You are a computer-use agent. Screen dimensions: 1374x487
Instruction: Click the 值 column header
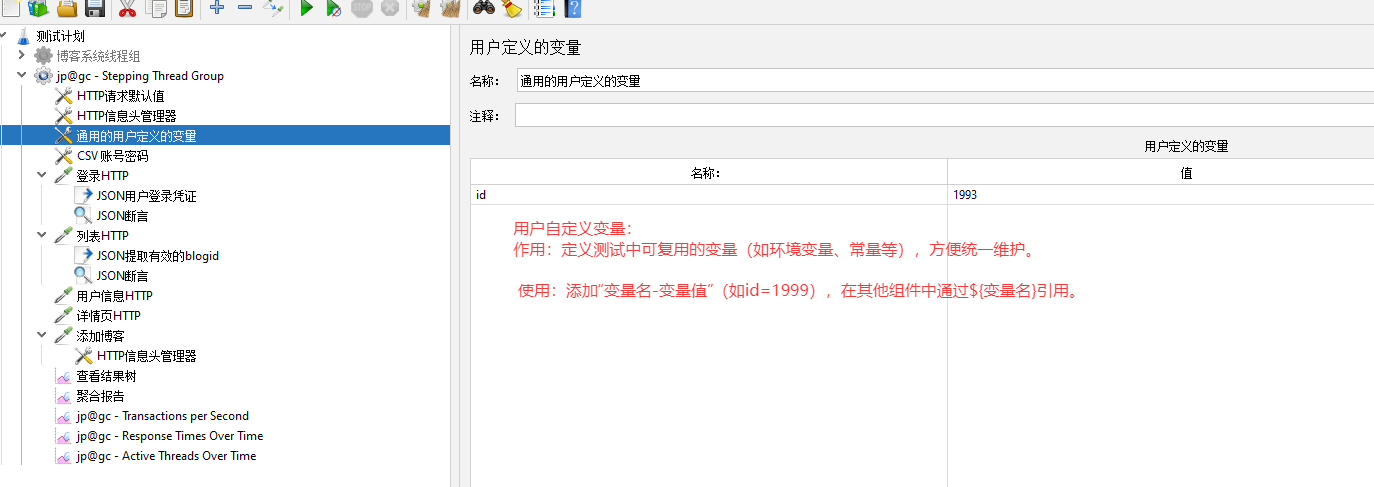(1161, 173)
